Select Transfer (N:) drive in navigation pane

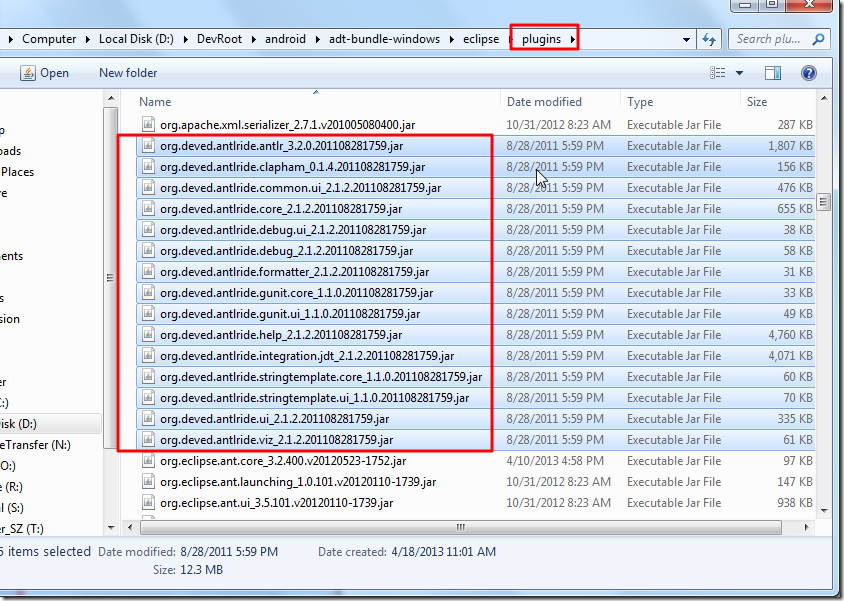pos(36,444)
